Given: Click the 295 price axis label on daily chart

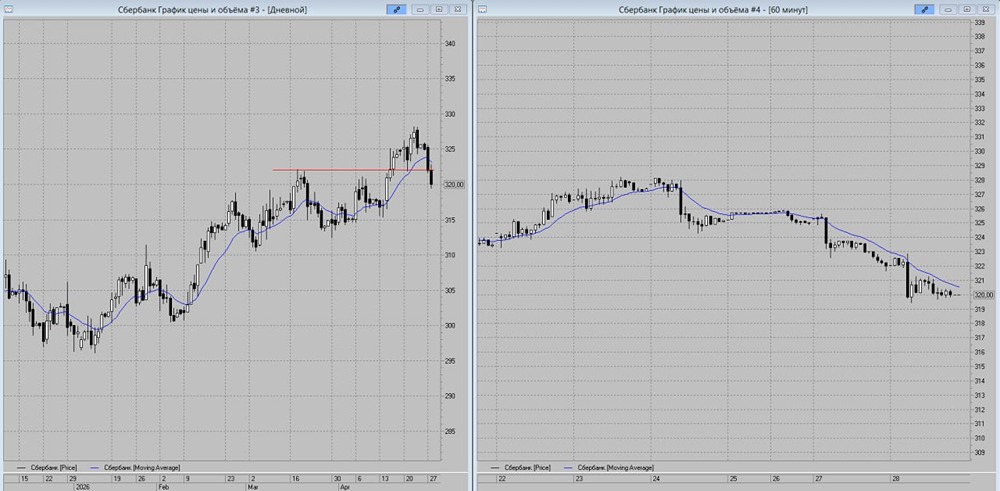Looking at the screenshot, I should 450,361.
